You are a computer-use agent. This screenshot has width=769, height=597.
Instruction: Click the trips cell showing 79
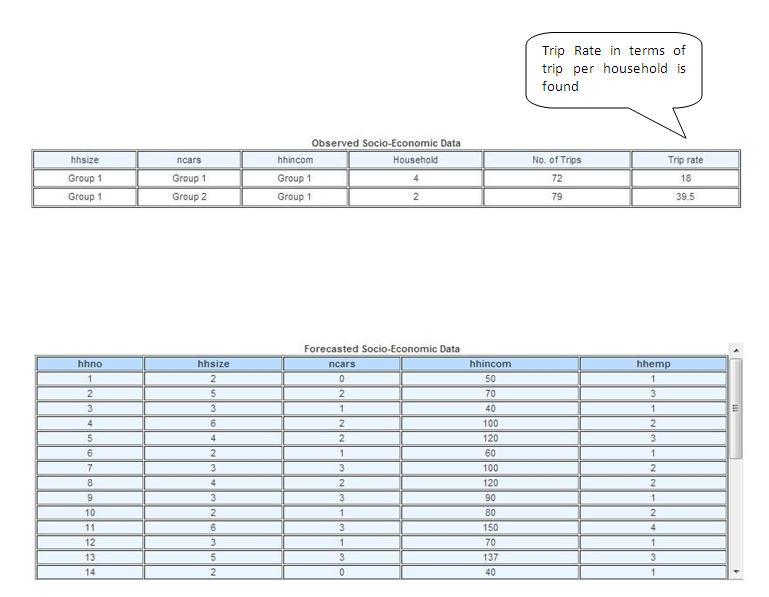coord(556,197)
